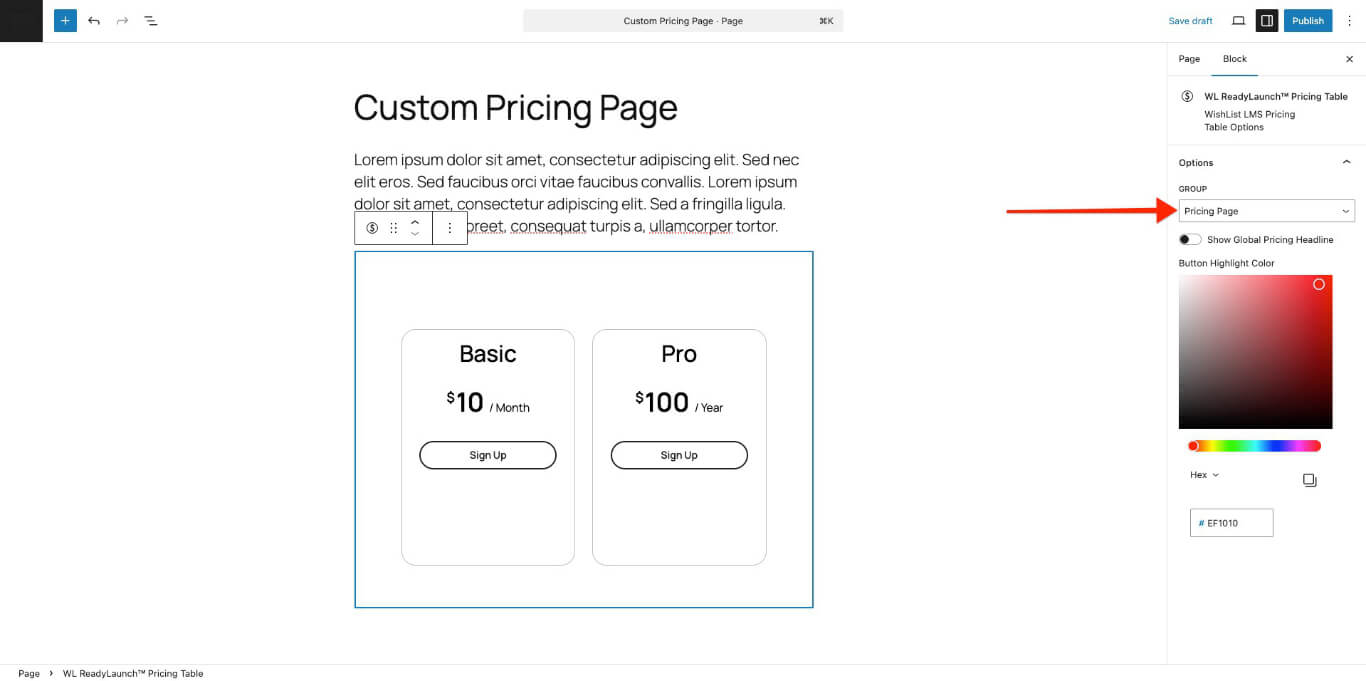Open the block inserter with the plus icon
This screenshot has width=1366, height=681.
point(65,20)
